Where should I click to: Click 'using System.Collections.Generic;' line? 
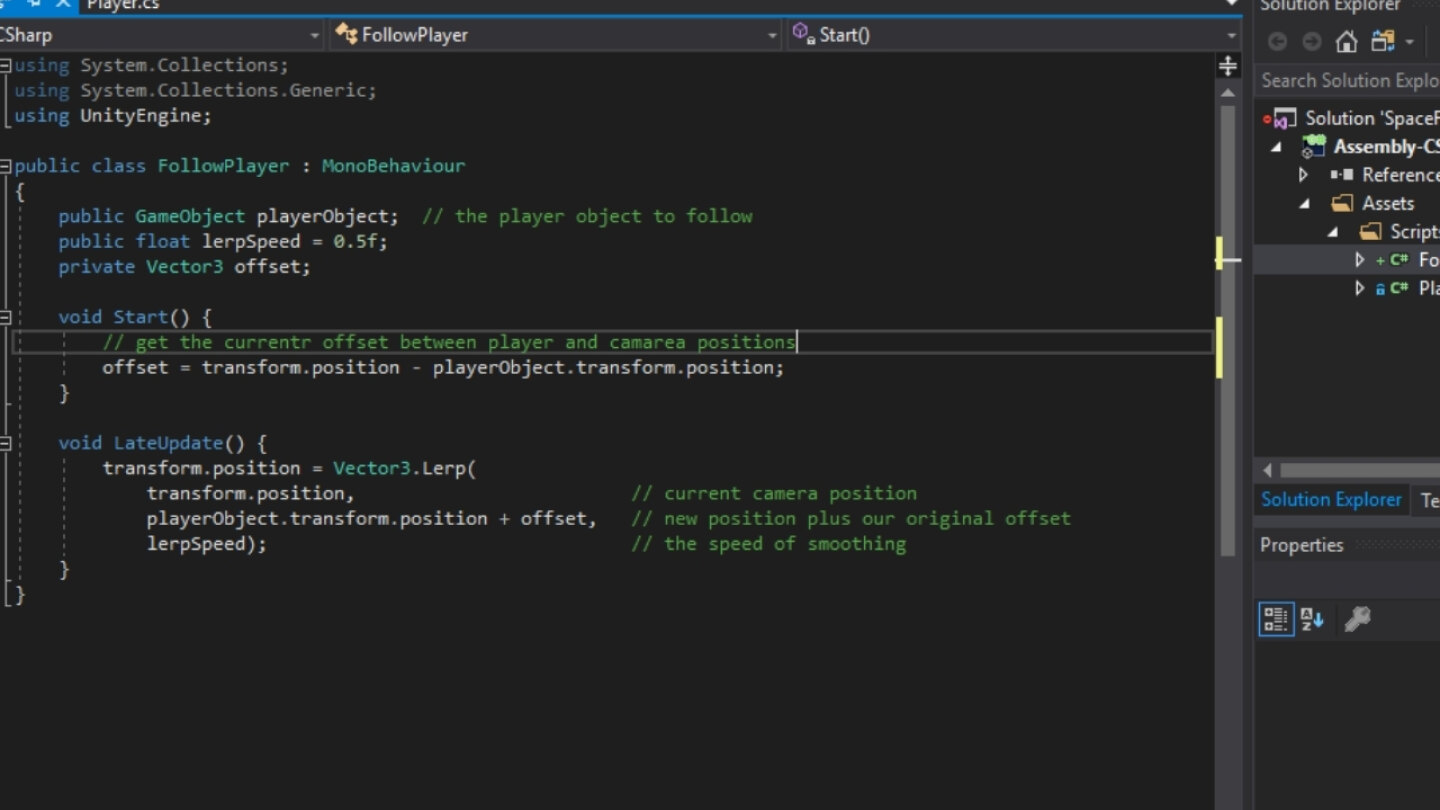[195, 90]
